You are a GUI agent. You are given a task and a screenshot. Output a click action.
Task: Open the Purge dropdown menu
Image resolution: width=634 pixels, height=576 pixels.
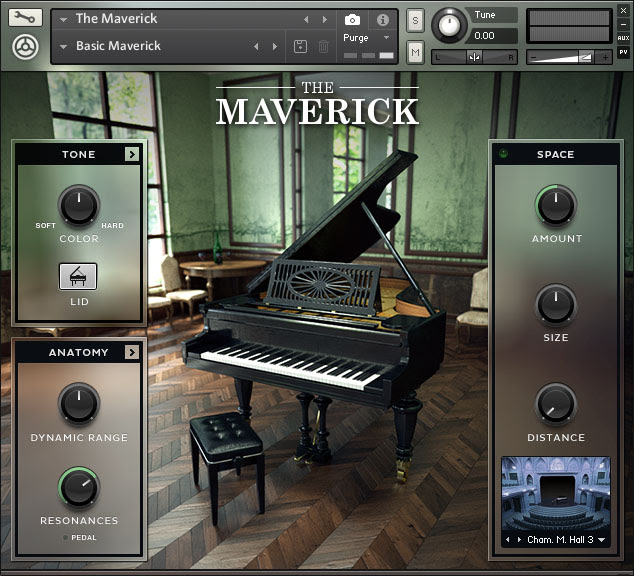click(386, 38)
